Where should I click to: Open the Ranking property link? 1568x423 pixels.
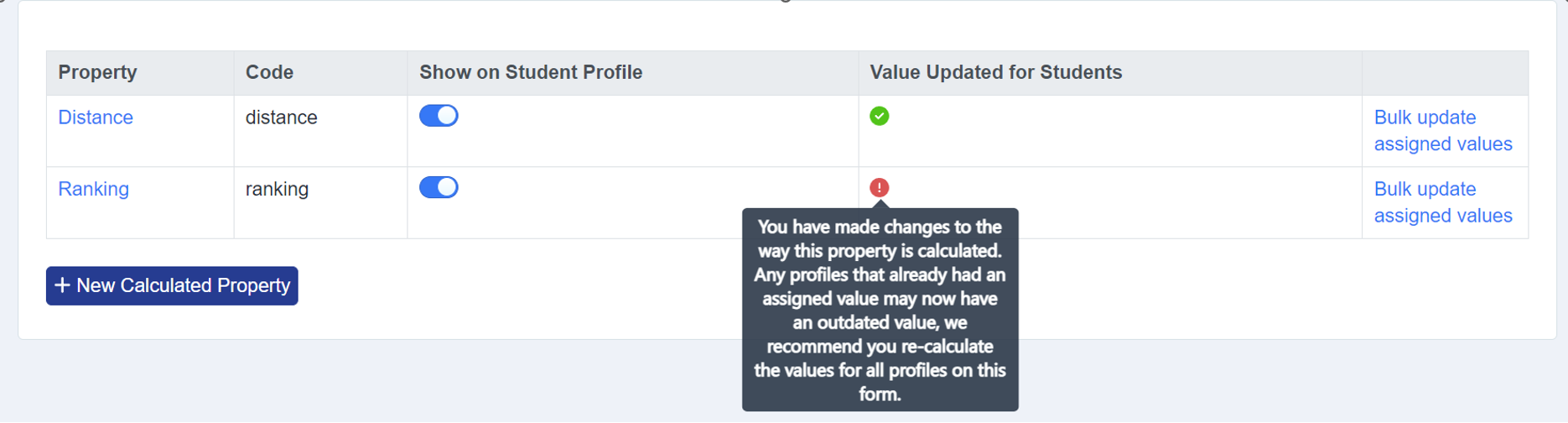93,189
